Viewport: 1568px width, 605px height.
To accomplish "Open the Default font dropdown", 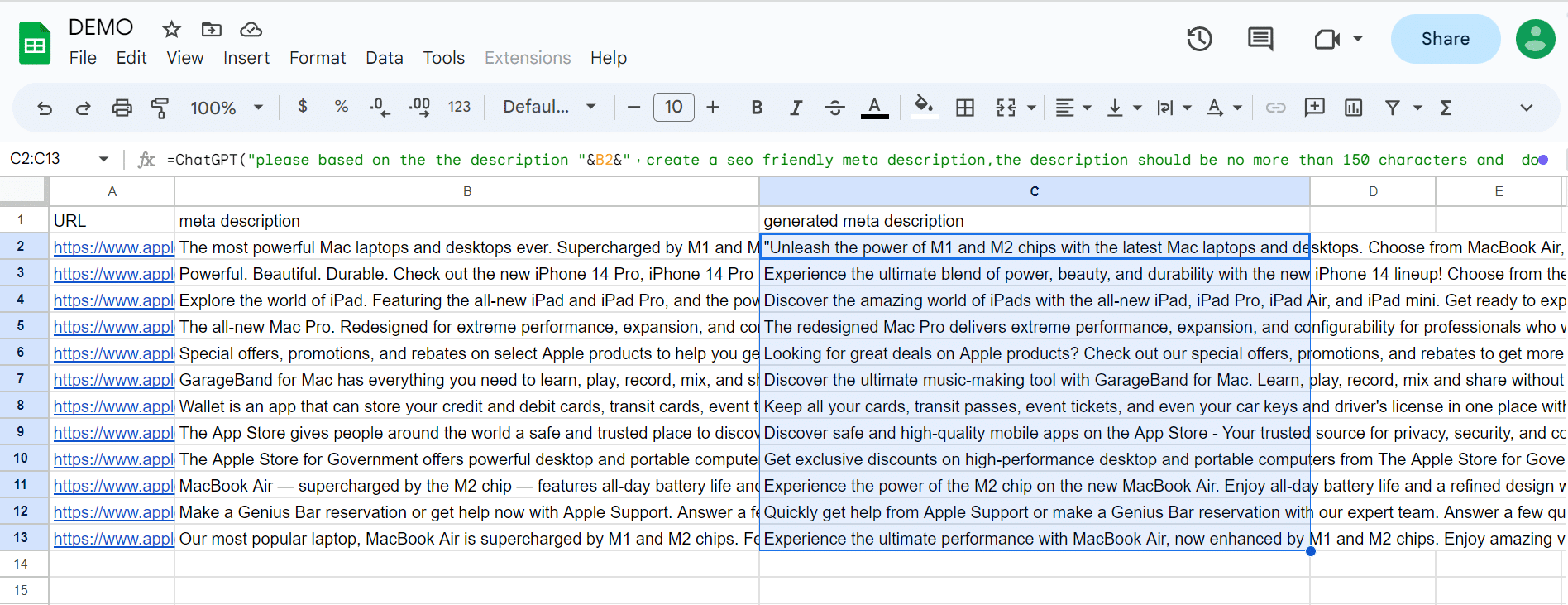I will tap(549, 108).
